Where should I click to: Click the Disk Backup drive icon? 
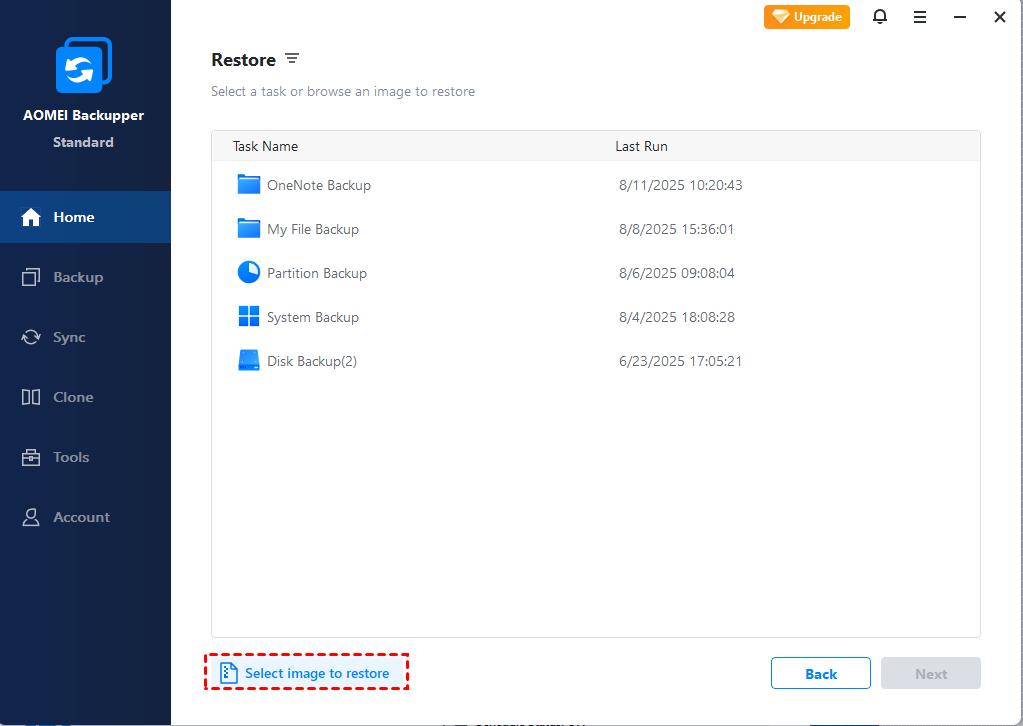pos(247,360)
